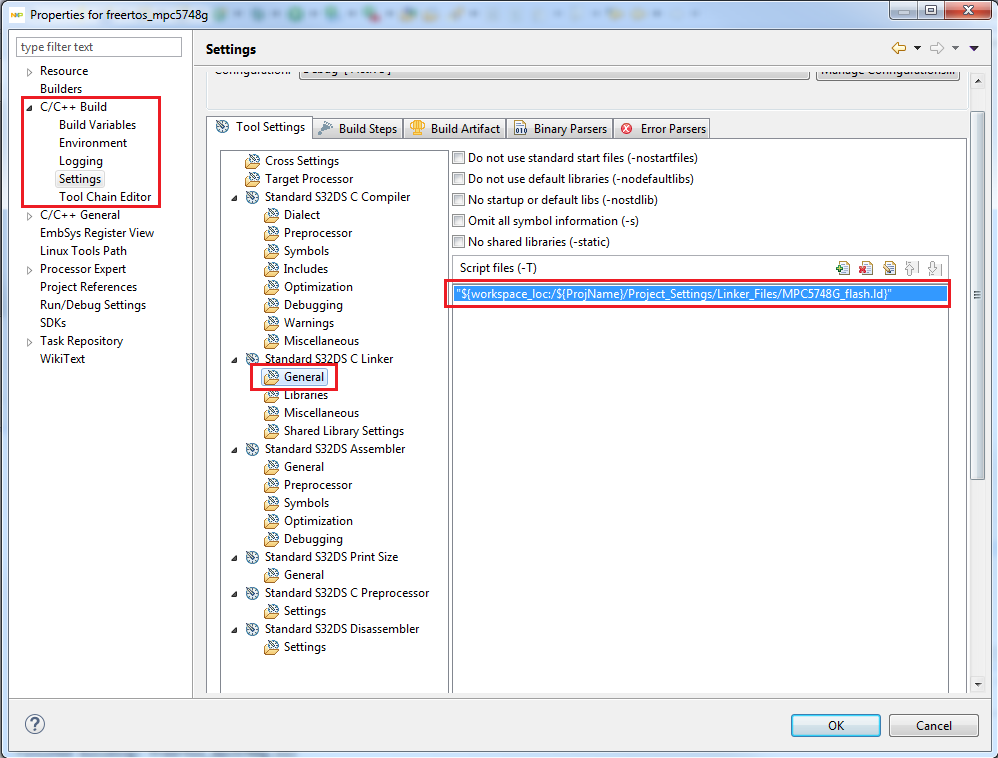The height and width of the screenshot is (758, 998).
Task: Click the Standard S32DS C Compiler tool icon
Action: tap(253, 197)
